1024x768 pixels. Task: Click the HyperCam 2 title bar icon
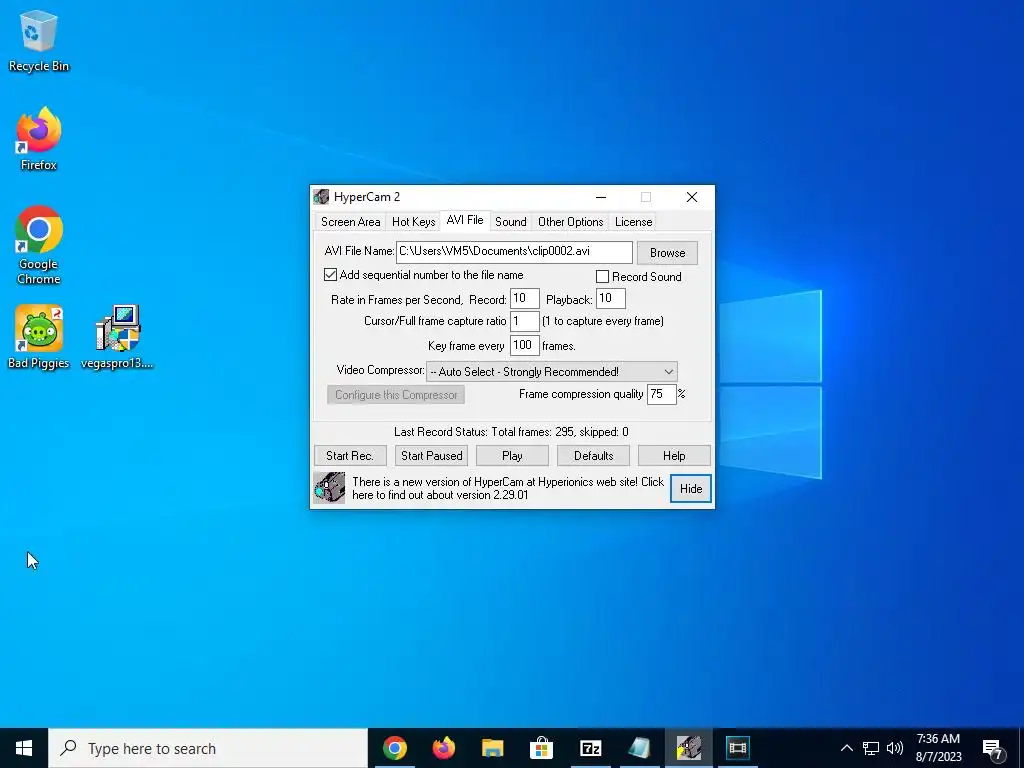point(321,197)
